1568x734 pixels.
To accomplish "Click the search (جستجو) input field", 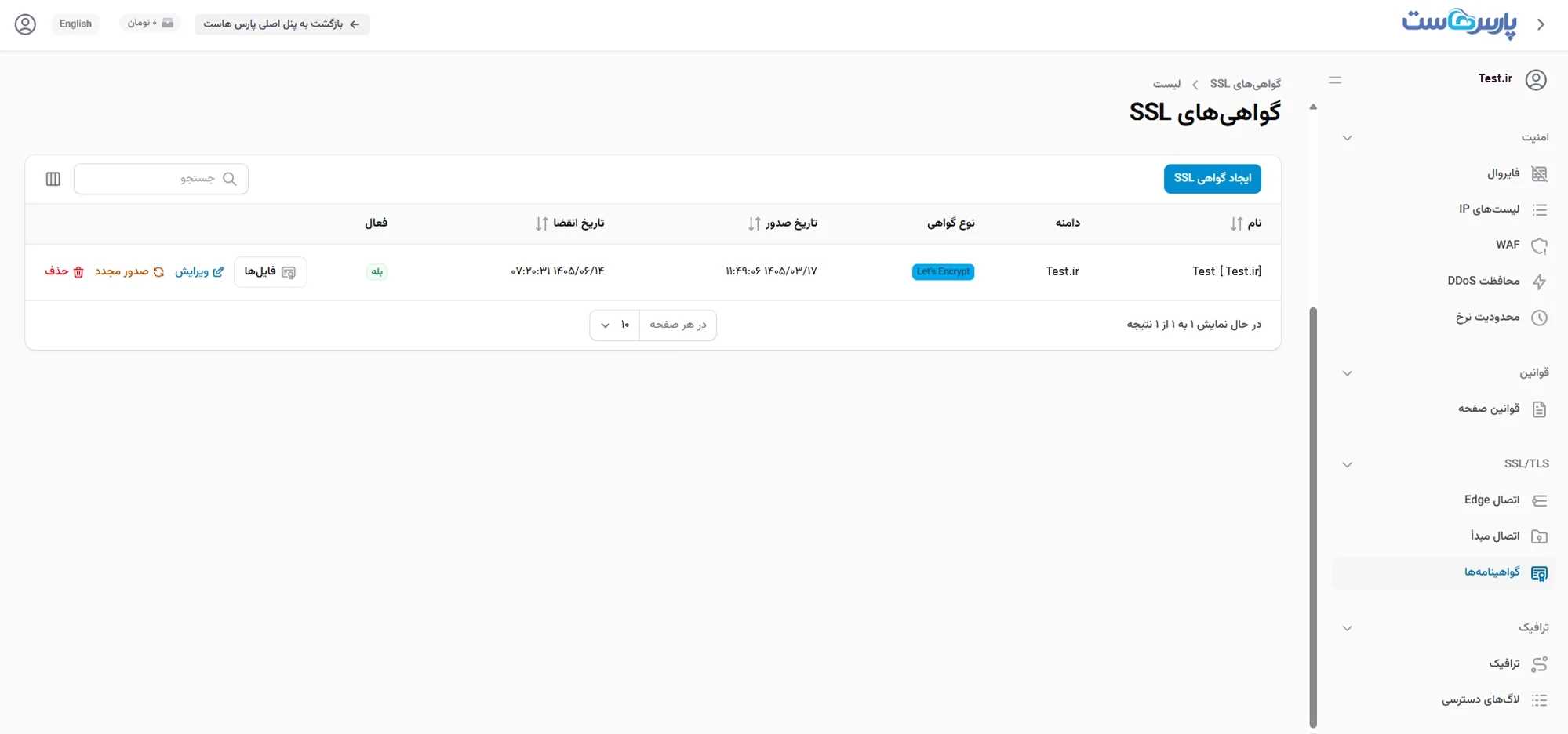I will pos(161,179).
